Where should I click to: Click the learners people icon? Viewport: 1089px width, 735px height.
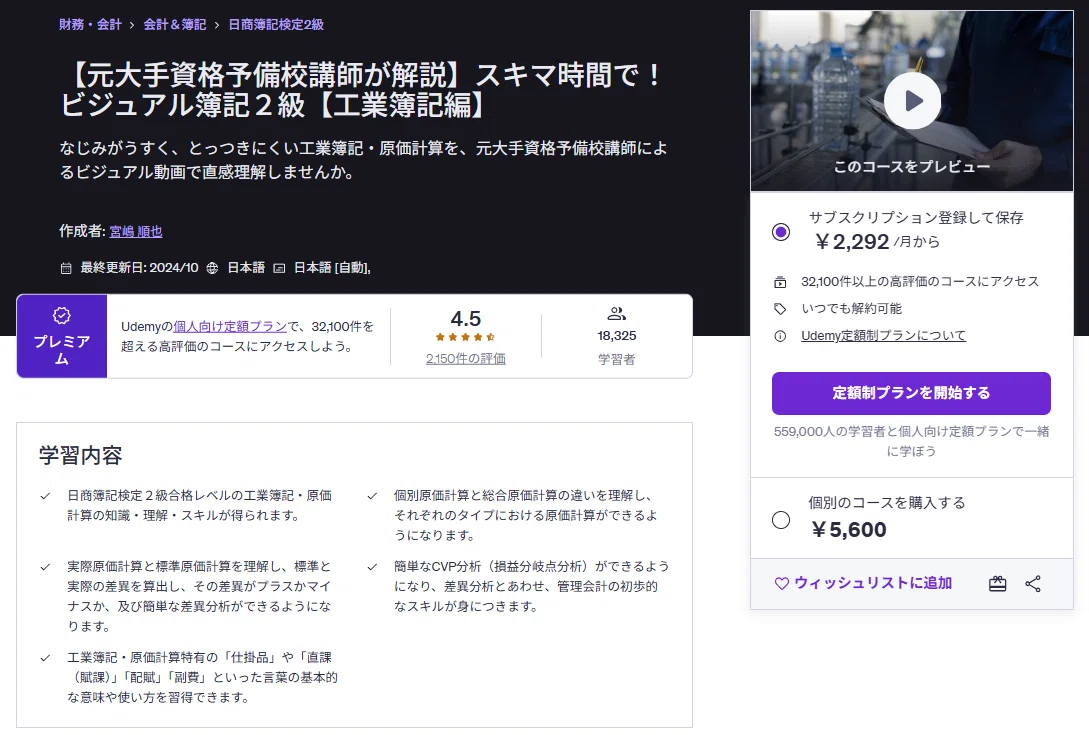pyautogui.click(x=616, y=314)
